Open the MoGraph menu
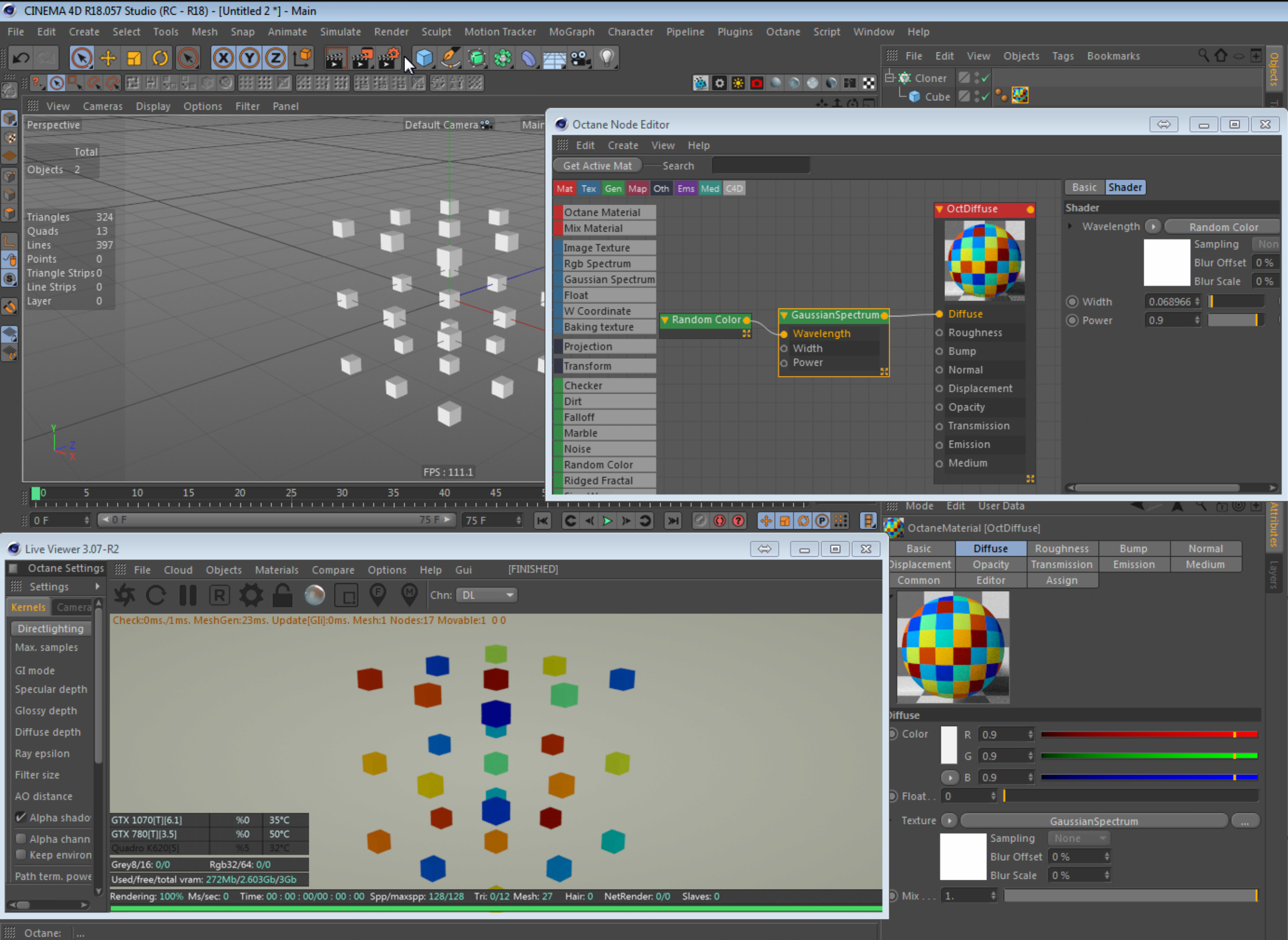The height and width of the screenshot is (940, 1288). pos(571,32)
